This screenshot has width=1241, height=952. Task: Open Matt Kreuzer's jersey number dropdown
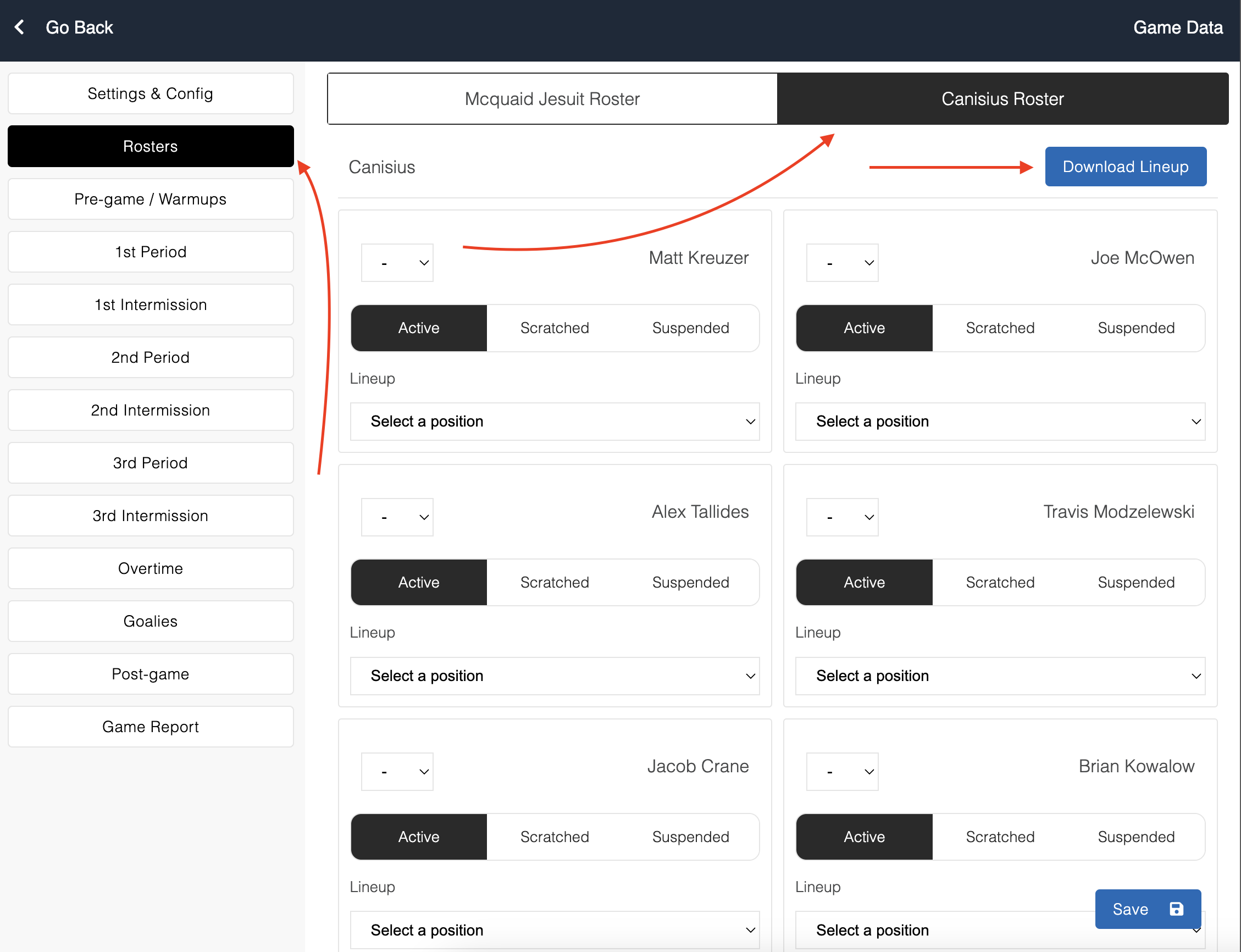pyautogui.click(x=397, y=263)
